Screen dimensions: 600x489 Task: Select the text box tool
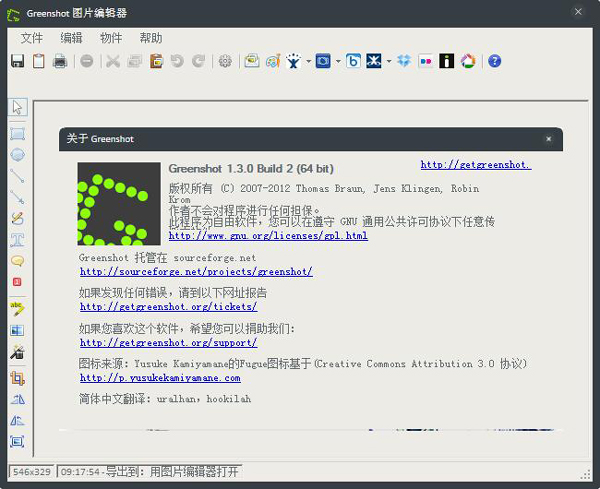pyautogui.click(x=18, y=240)
